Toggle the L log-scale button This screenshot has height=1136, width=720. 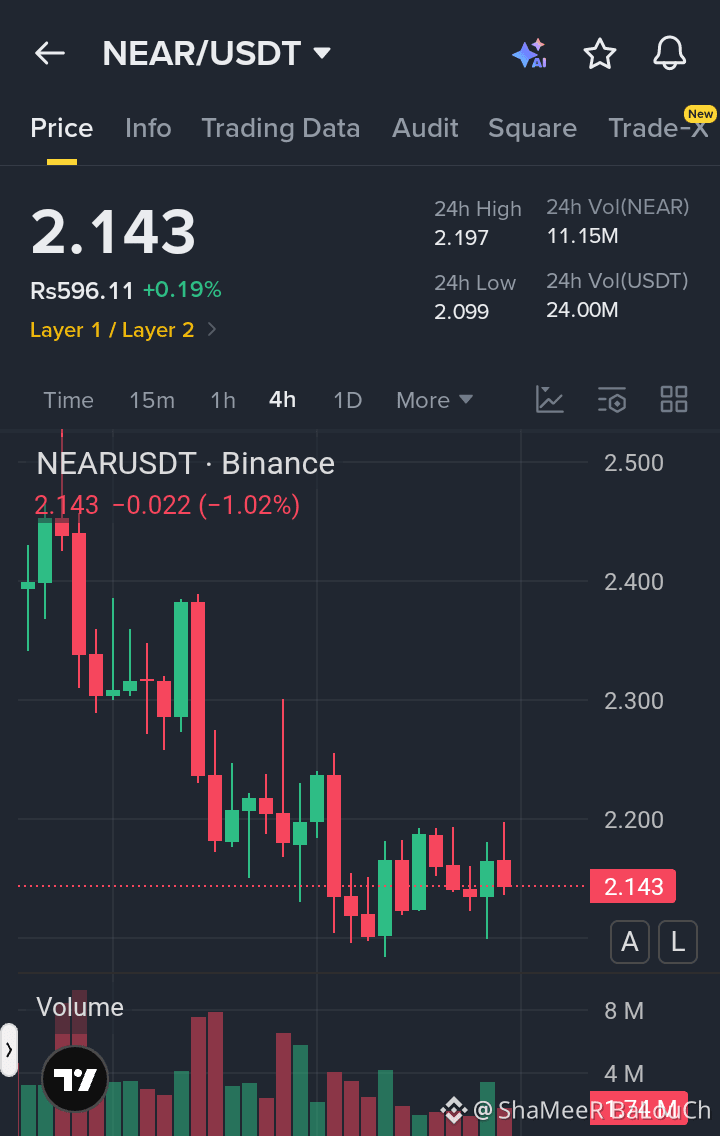[x=677, y=942]
